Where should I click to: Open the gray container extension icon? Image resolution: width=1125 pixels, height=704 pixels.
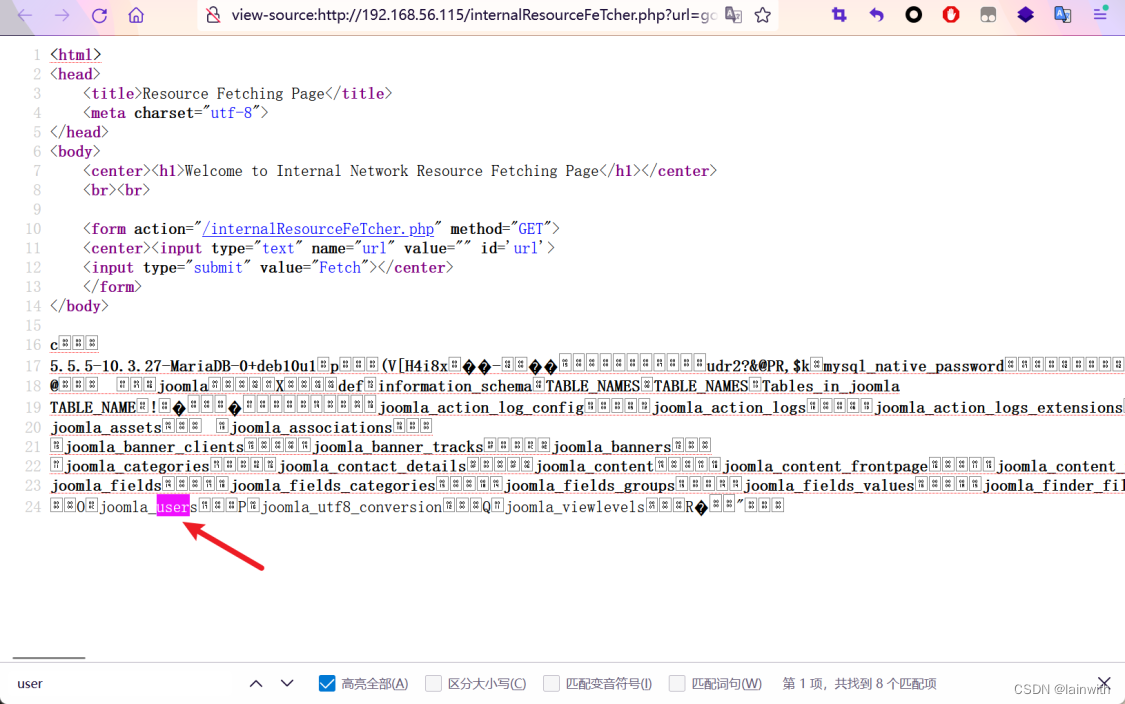click(x=988, y=14)
